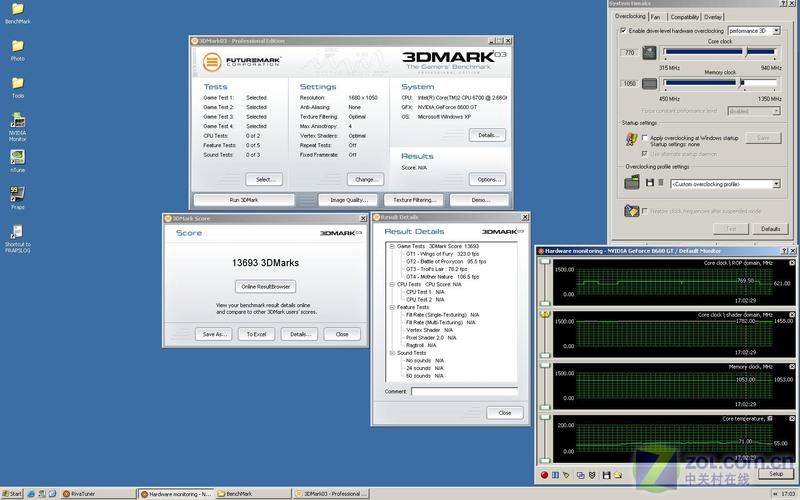Image resolution: width=800 pixels, height=500 pixels.
Task: Click the Change button under Settings
Action: (x=365, y=179)
